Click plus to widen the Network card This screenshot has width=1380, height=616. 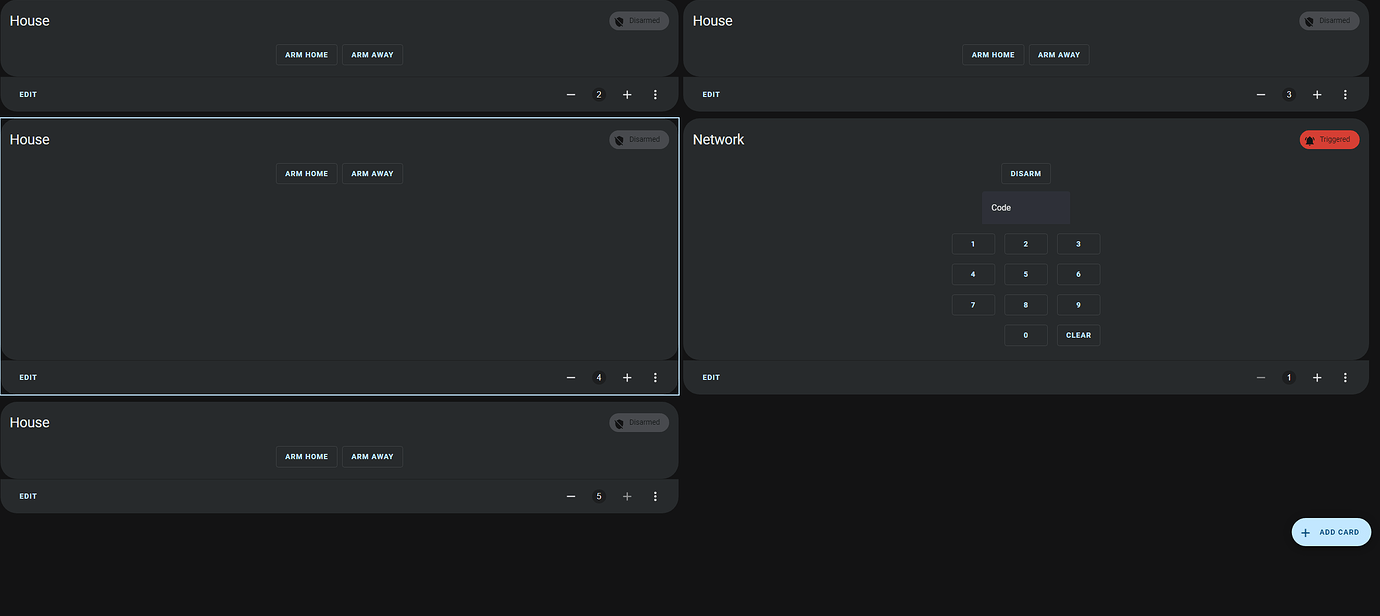[1317, 377]
